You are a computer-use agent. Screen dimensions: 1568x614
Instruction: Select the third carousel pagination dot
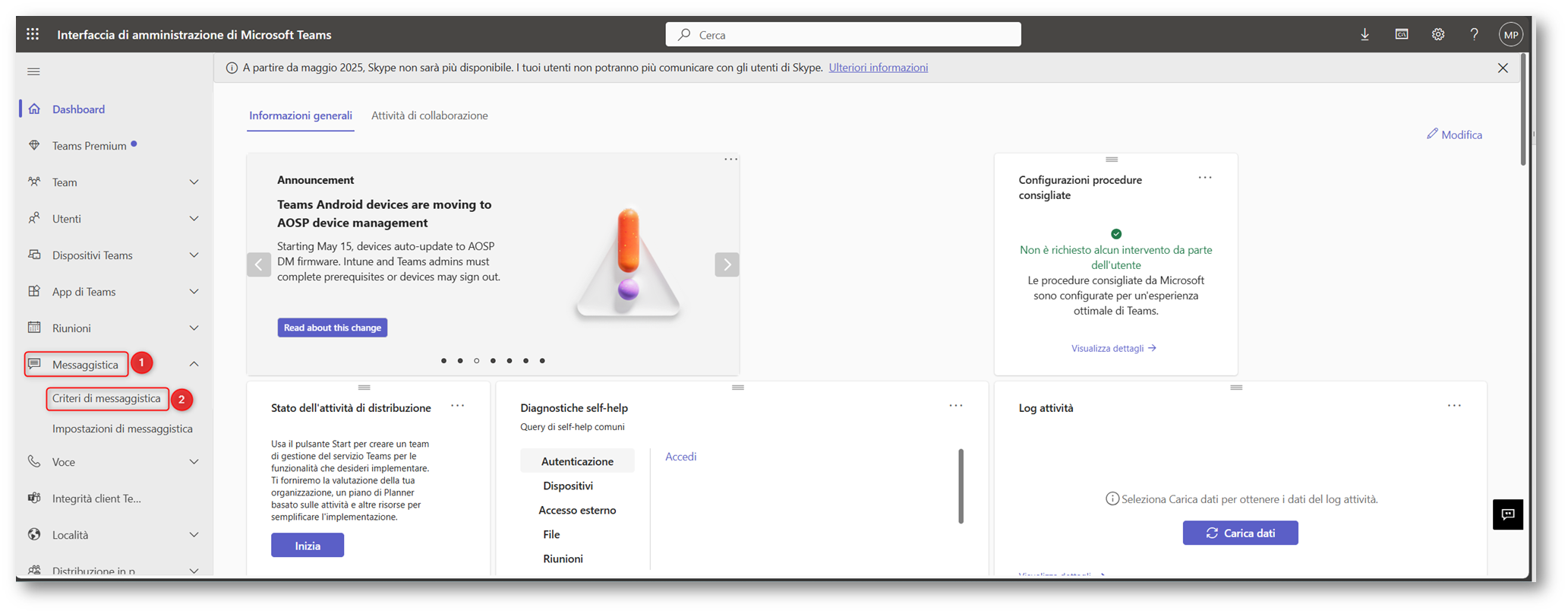[477, 361]
